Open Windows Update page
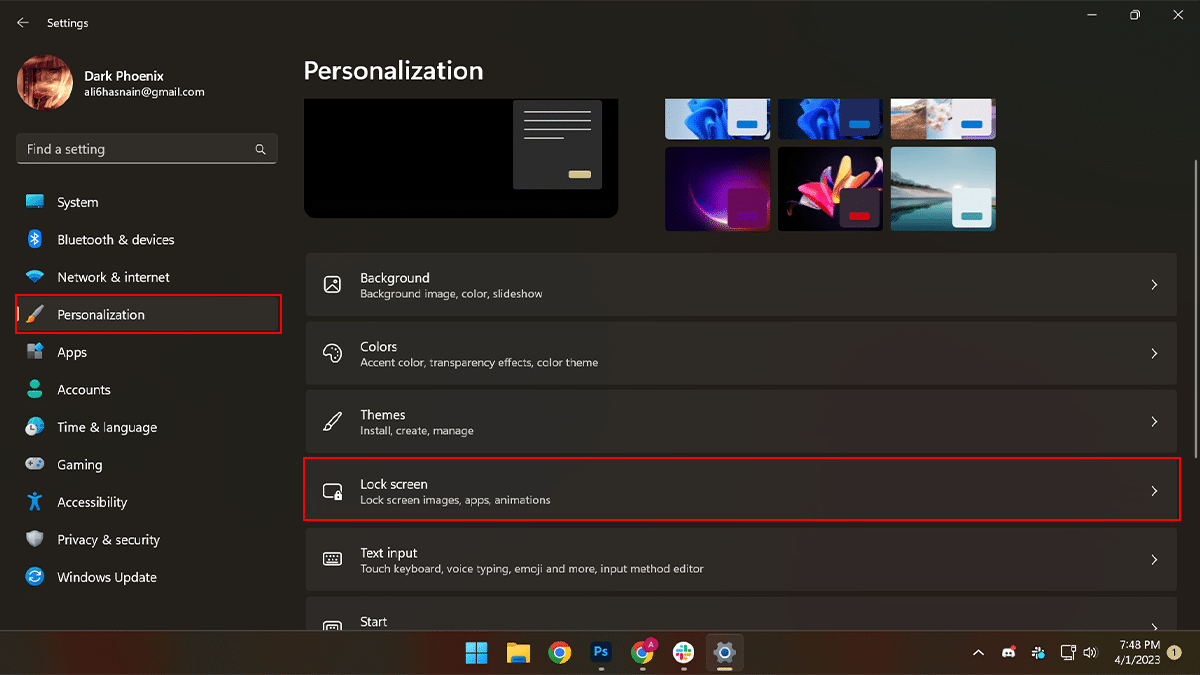The image size is (1200, 675). point(106,577)
